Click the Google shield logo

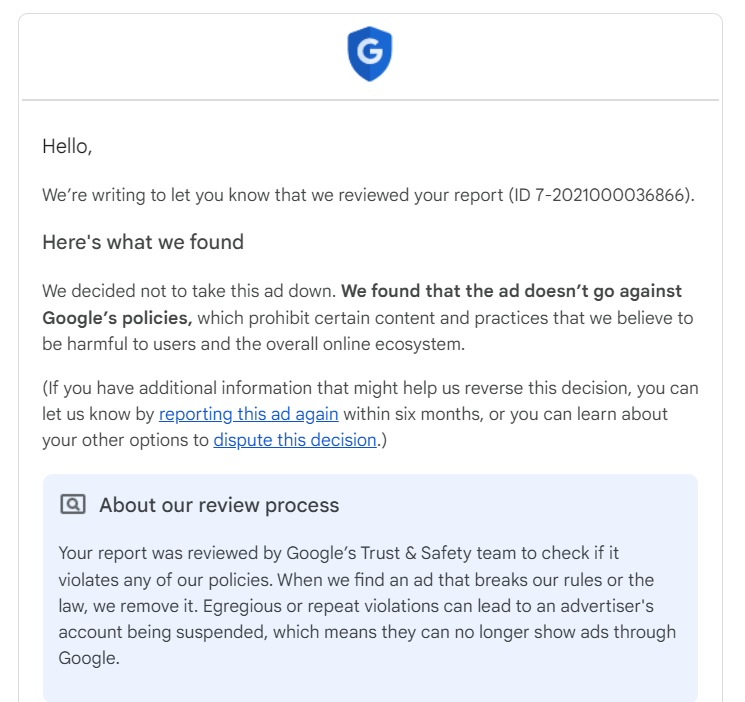370,54
